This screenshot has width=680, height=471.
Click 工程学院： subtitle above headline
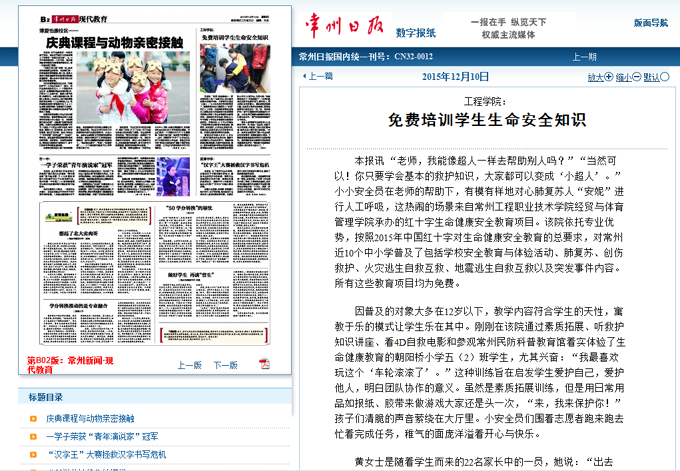click(485, 101)
